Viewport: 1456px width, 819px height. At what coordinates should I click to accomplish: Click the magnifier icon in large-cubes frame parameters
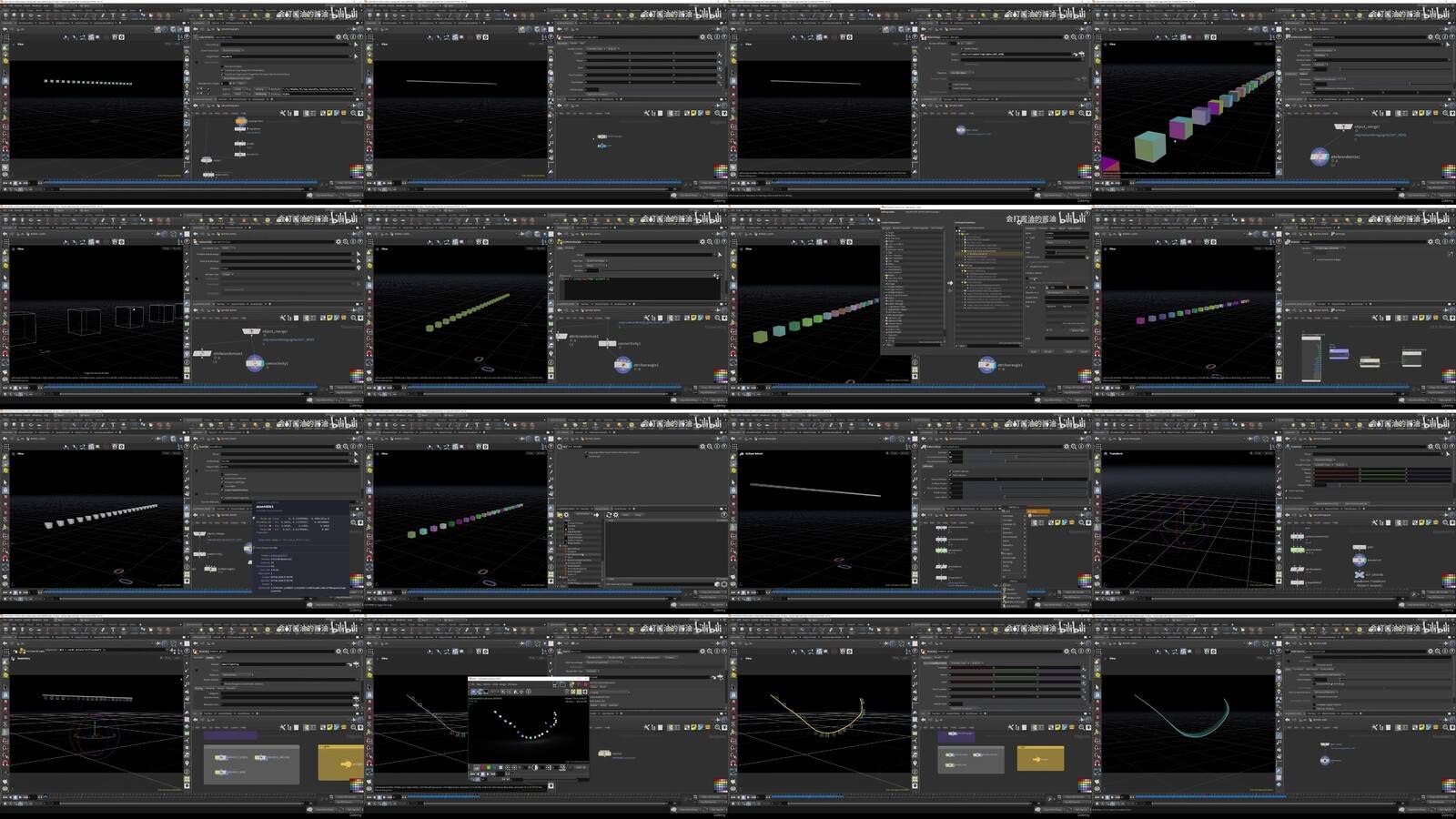1438,37
